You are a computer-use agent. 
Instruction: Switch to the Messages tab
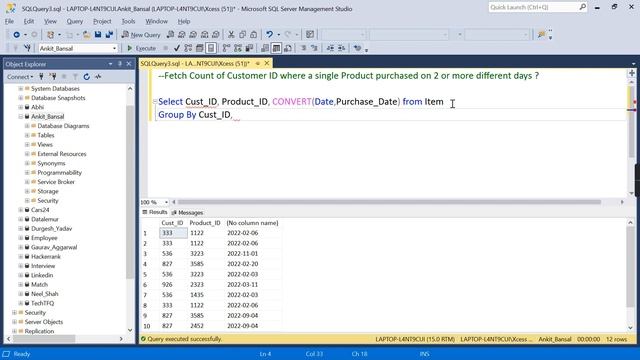187,213
